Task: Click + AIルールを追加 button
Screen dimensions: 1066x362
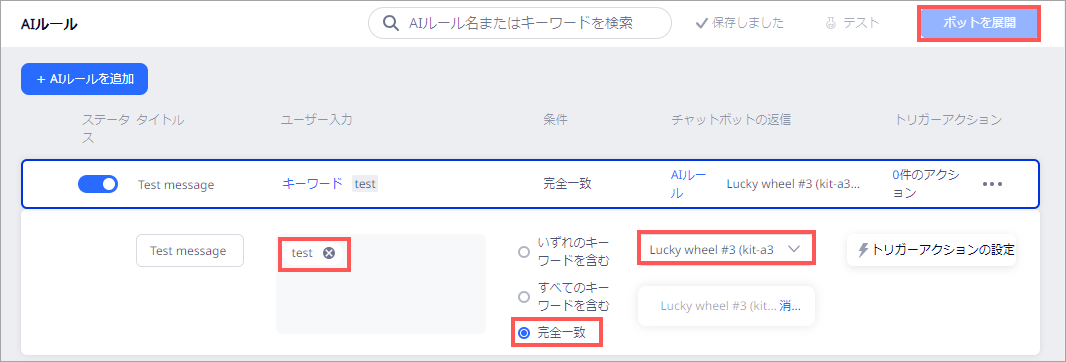Action: point(85,79)
